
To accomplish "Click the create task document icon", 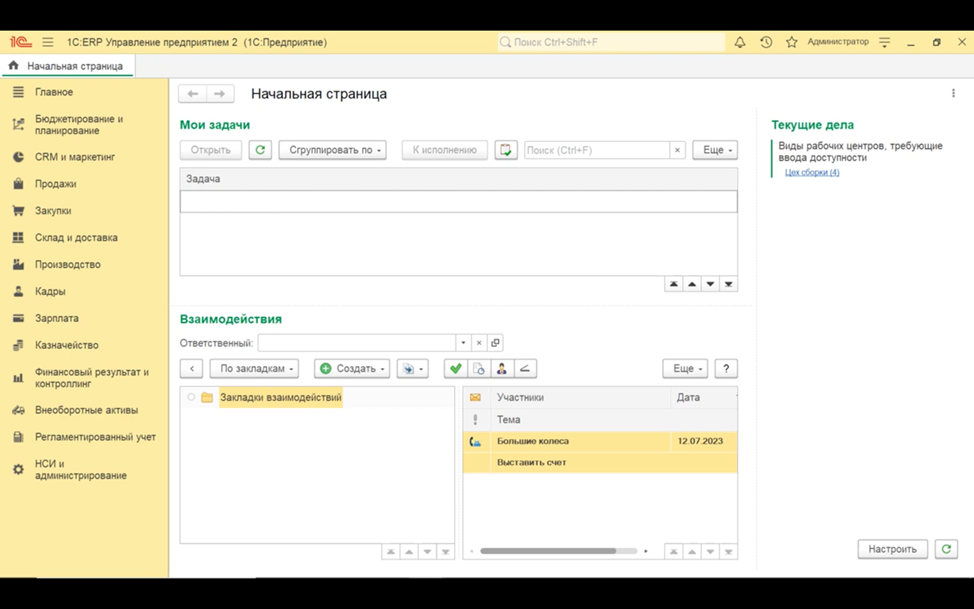I will (506, 150).
